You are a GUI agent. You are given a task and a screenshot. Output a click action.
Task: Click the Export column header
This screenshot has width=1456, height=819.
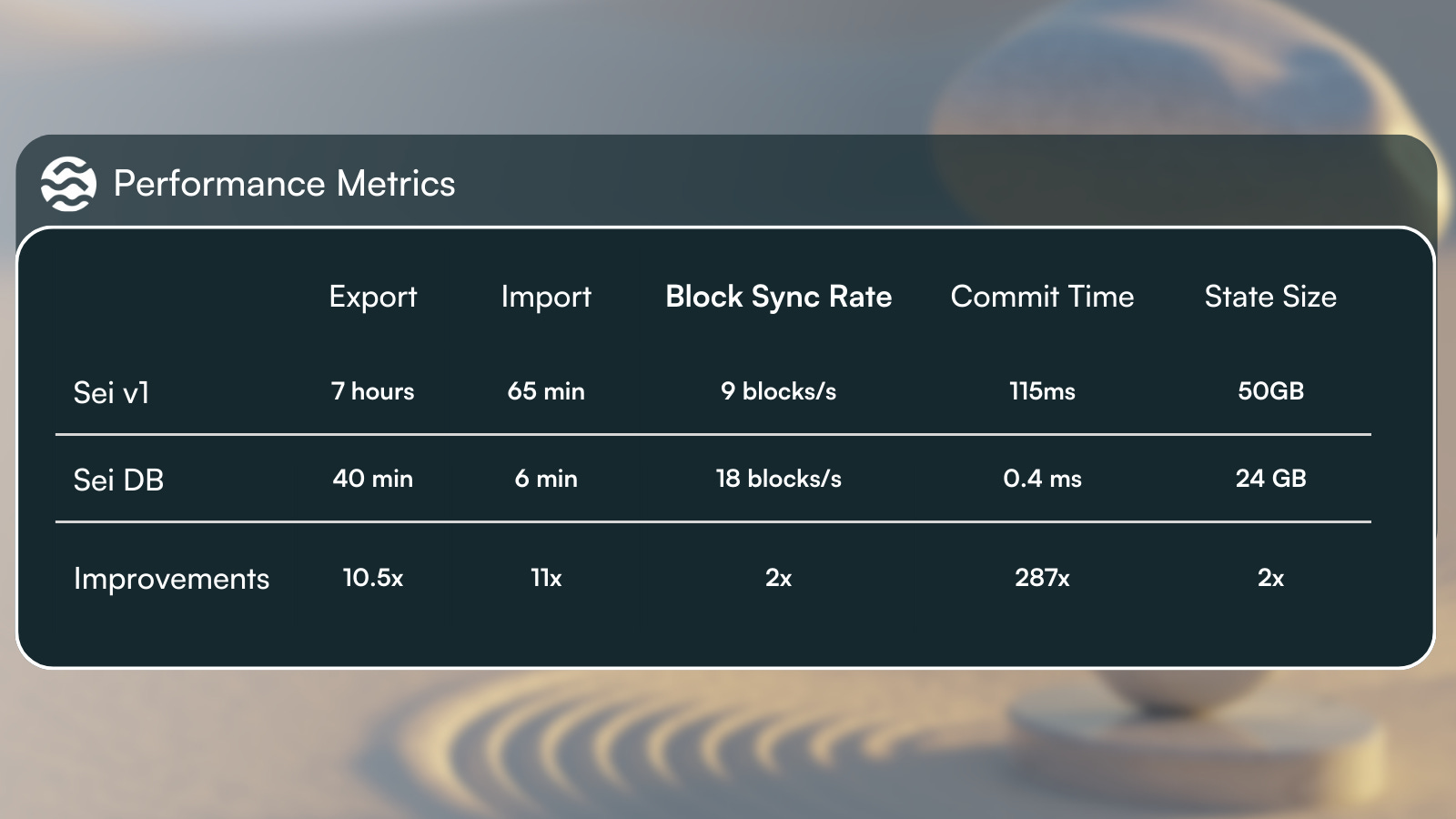[373, 297]
